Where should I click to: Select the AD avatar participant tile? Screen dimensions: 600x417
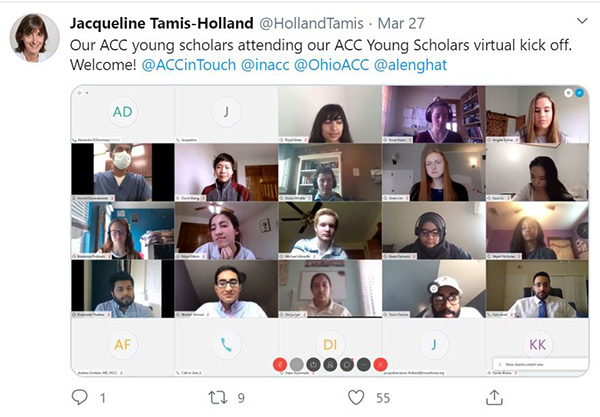(122, 114)
